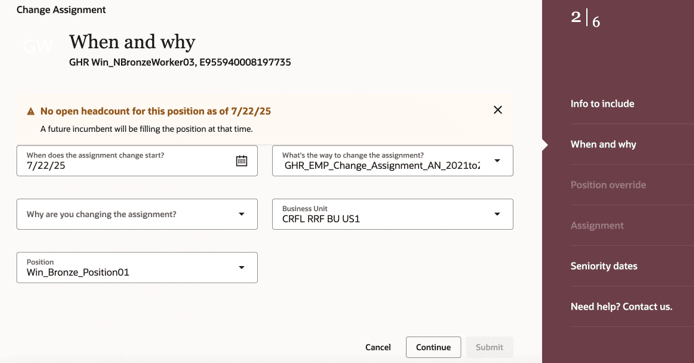
Task: Open the Seniority dates step
Action: tap(604, 266)
